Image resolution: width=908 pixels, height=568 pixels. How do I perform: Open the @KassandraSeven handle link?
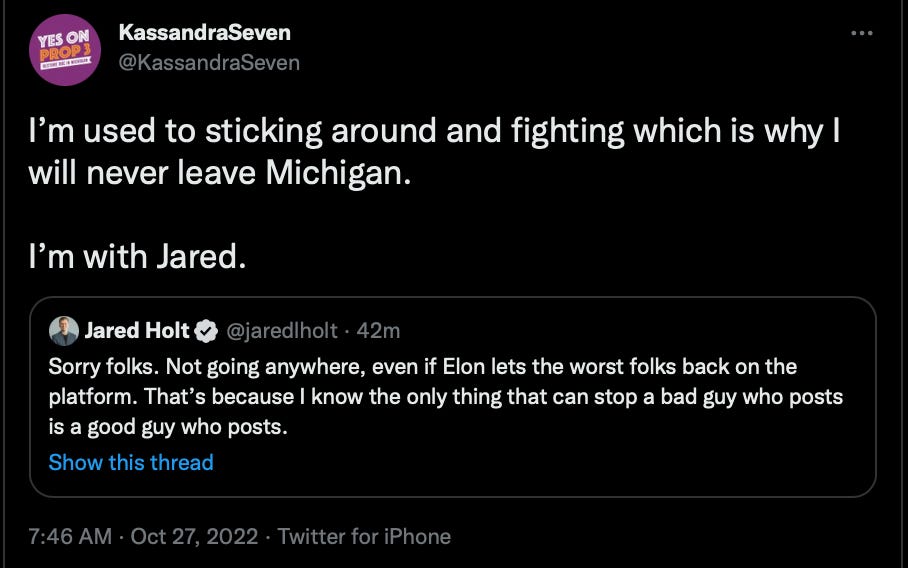209,62
